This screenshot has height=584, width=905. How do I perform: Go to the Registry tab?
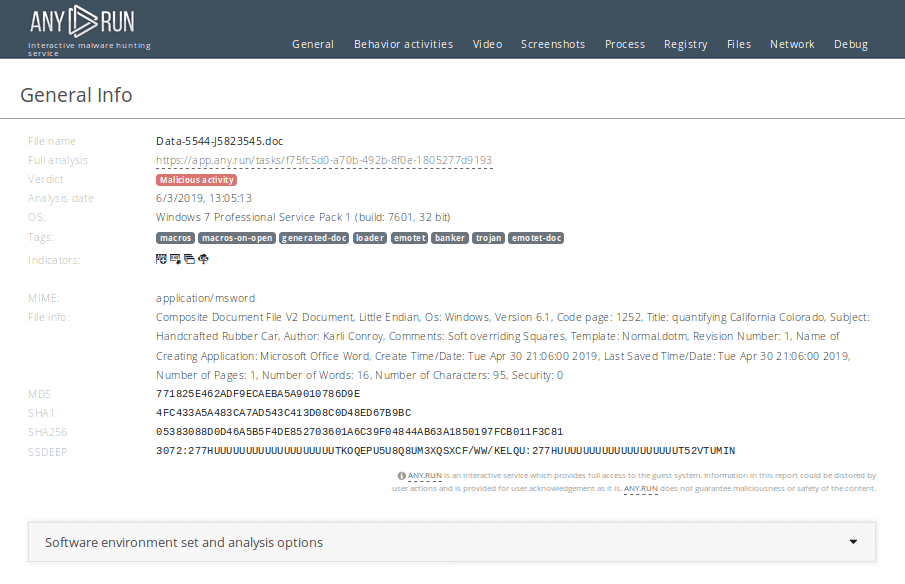(685, 44)
